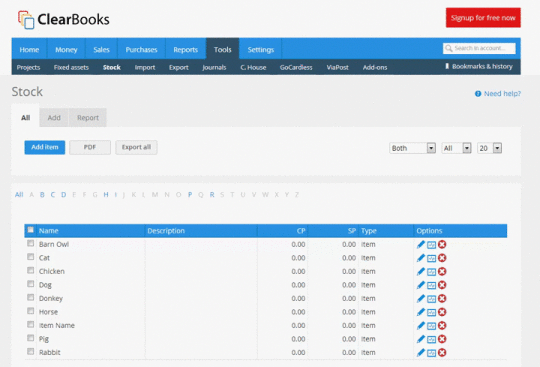Filter items by letter B
The width and height of the screenshot is (540, 367).
click(x=42, y=195)
